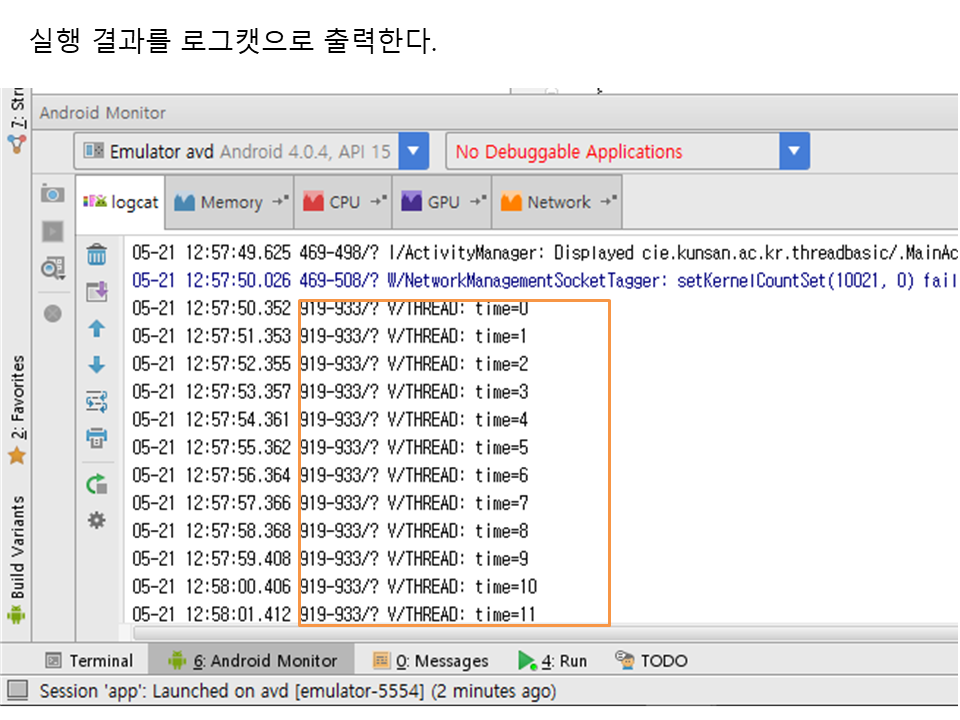Toggle soft-wrap for the logcat output
The width and height of the screenshot is (960, 720).
point(97,402)
